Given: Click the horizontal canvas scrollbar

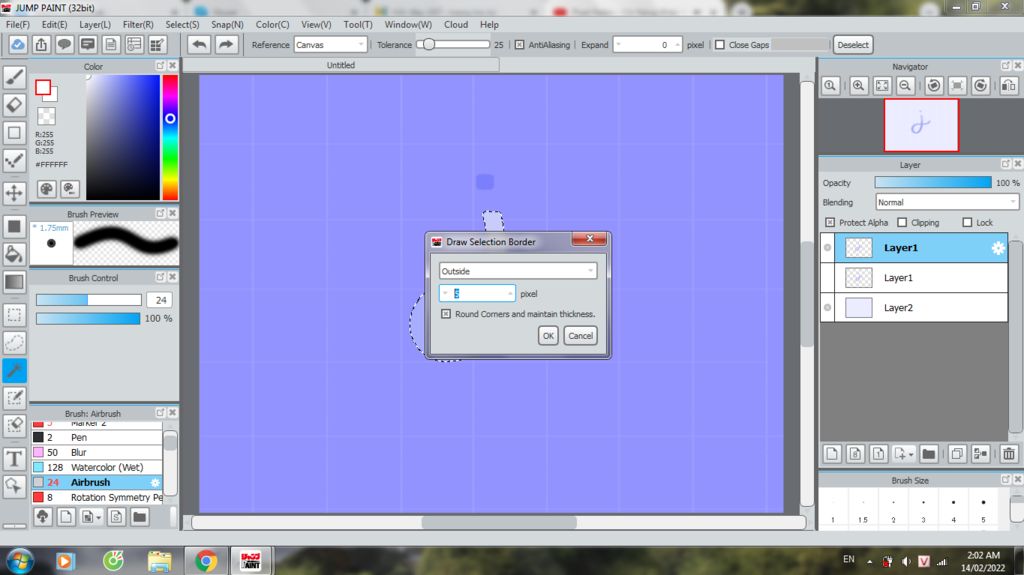Looking at the screenshot, I should [x=498, y=523].
